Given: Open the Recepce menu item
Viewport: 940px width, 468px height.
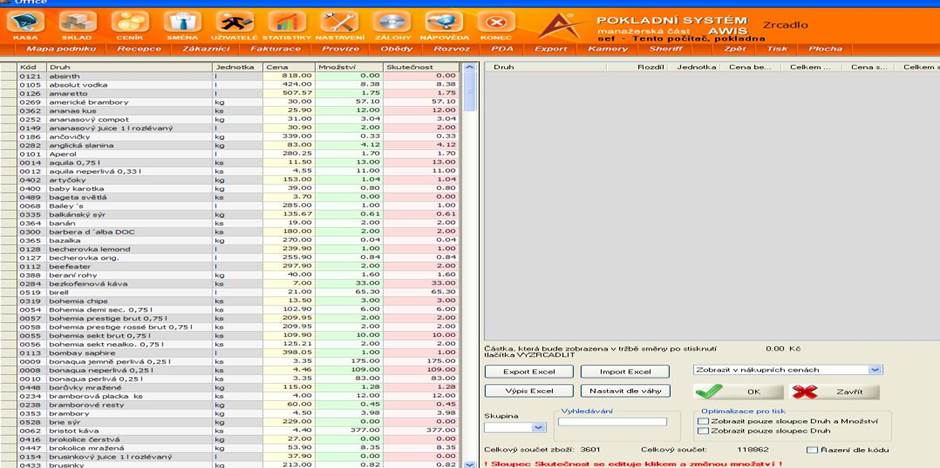Looking at the screenshot, I should [x=139, y=49].
